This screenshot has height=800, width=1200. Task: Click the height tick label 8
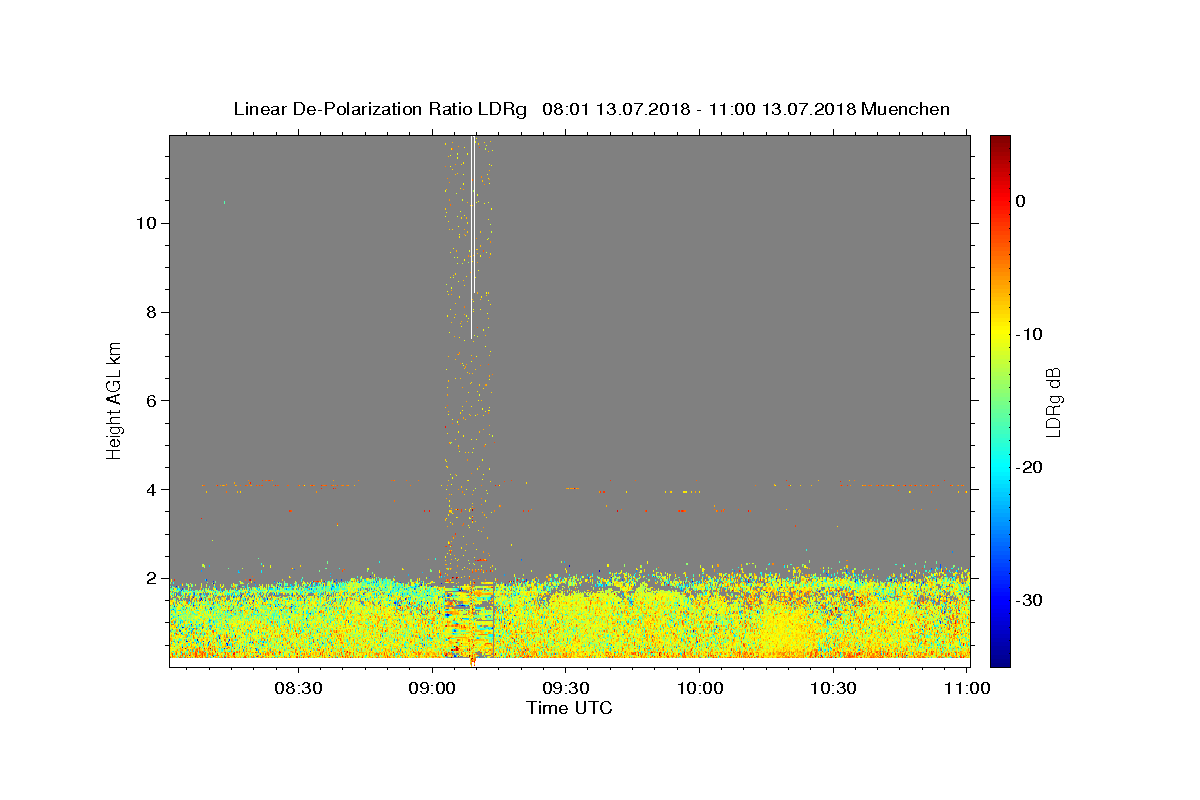click(151, 312)
